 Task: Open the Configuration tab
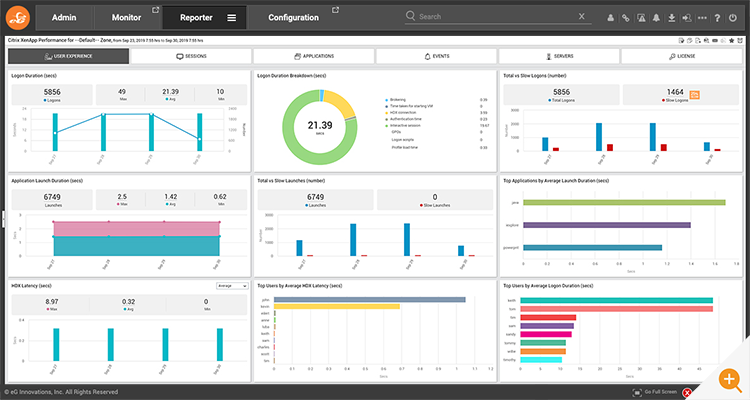[x=293, y=18]
